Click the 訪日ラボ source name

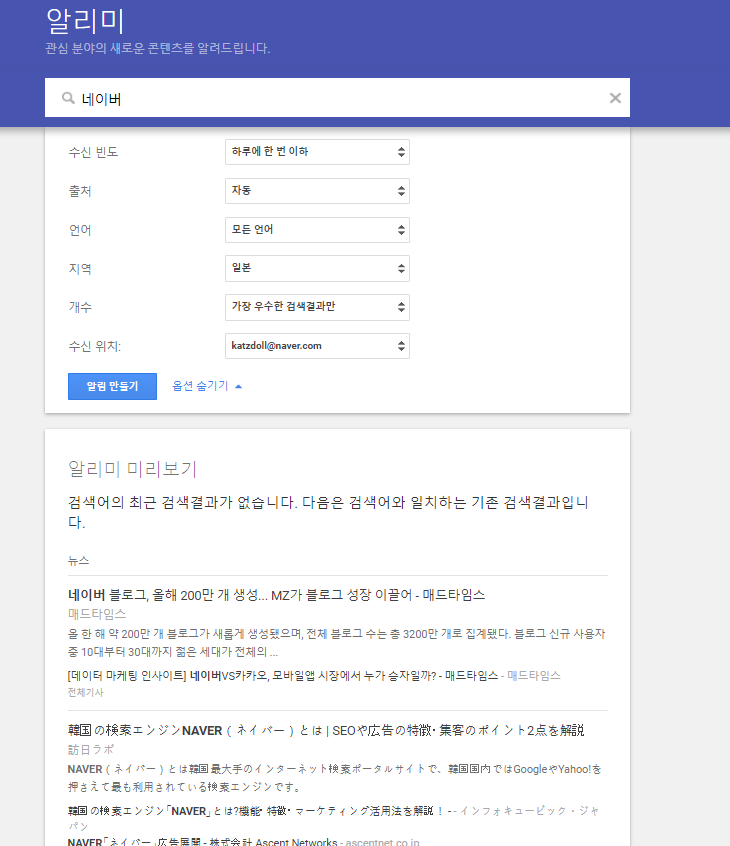pos(91,749)
